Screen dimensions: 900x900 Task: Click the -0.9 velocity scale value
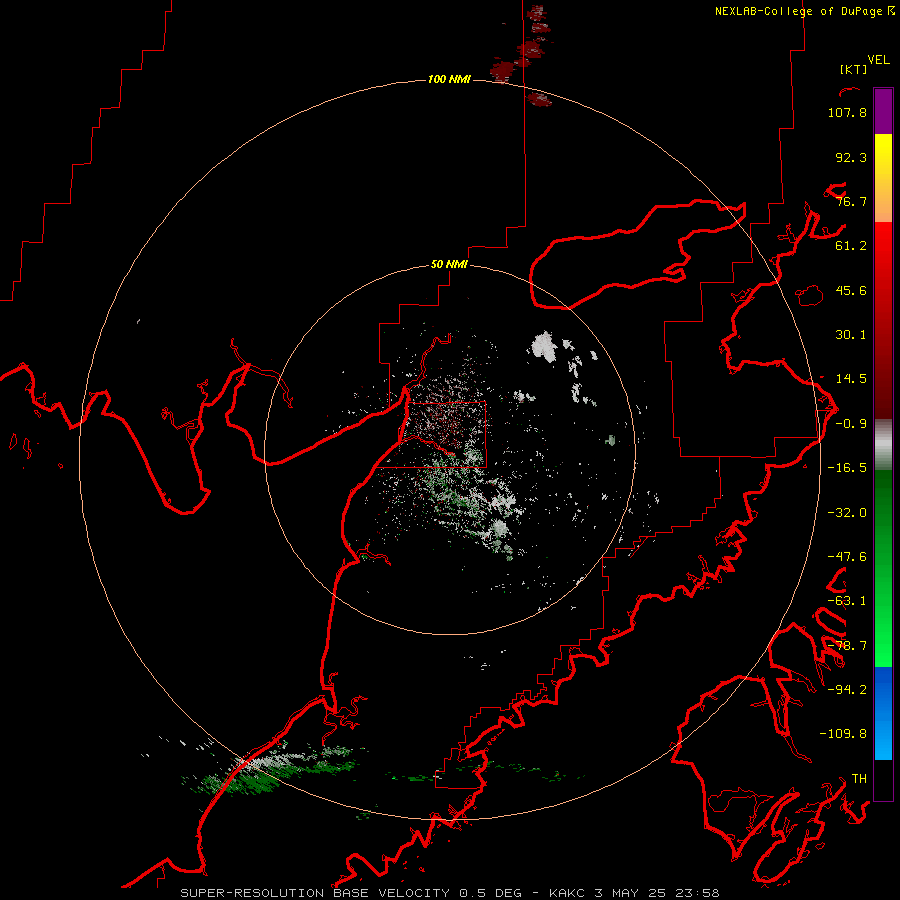click(x=851, y=424)
